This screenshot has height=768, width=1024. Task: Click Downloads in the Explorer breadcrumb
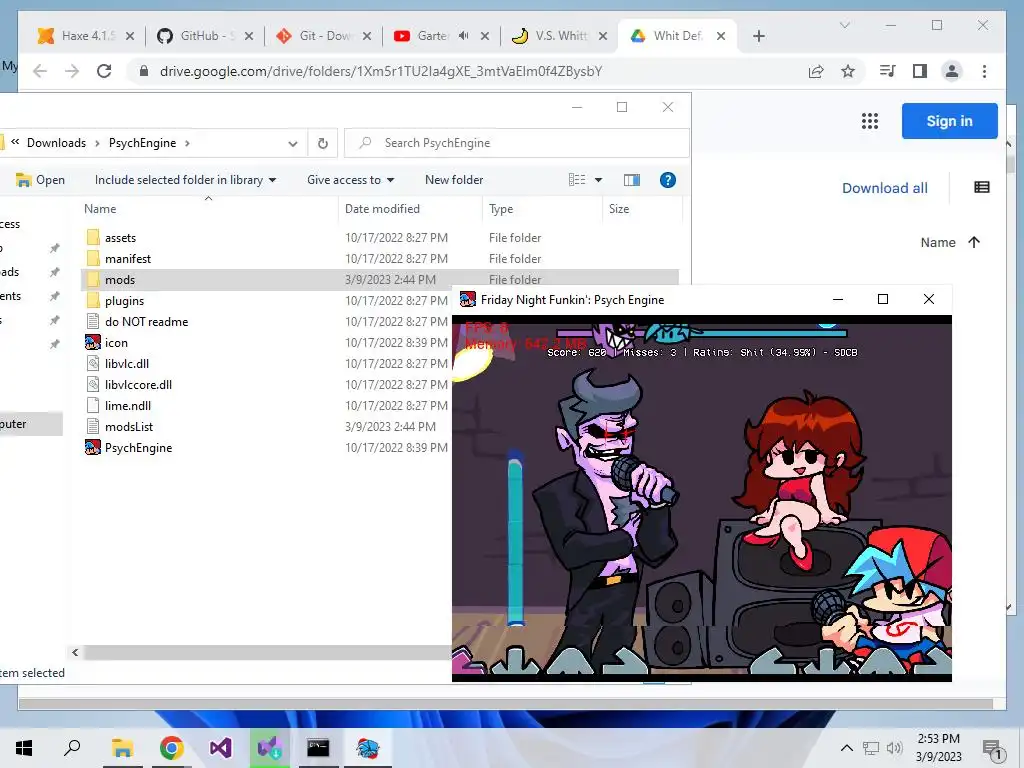[x=56, y=143]
